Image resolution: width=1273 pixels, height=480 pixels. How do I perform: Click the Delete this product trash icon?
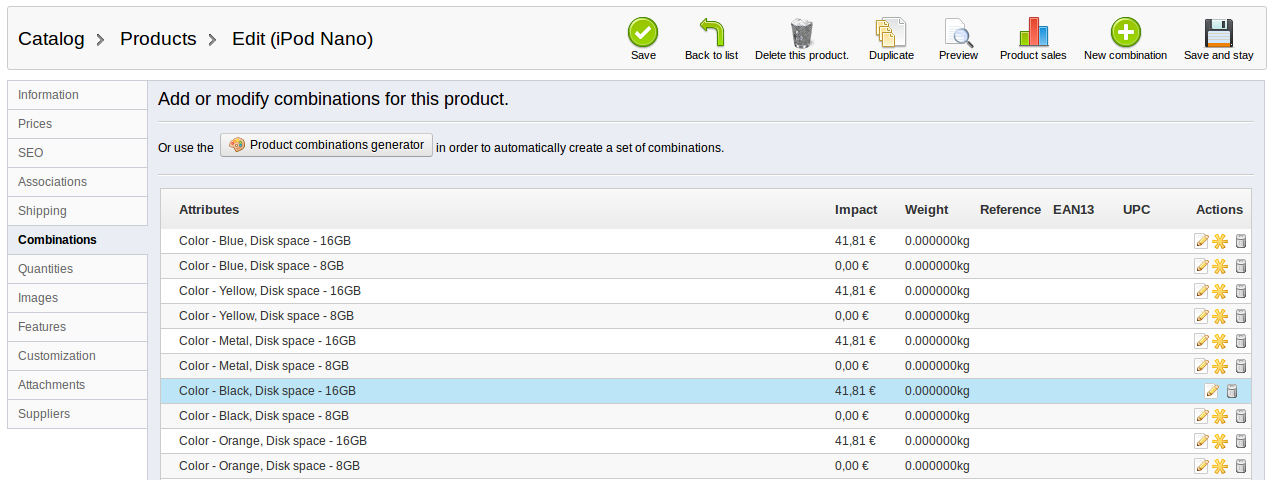(801, 32)
